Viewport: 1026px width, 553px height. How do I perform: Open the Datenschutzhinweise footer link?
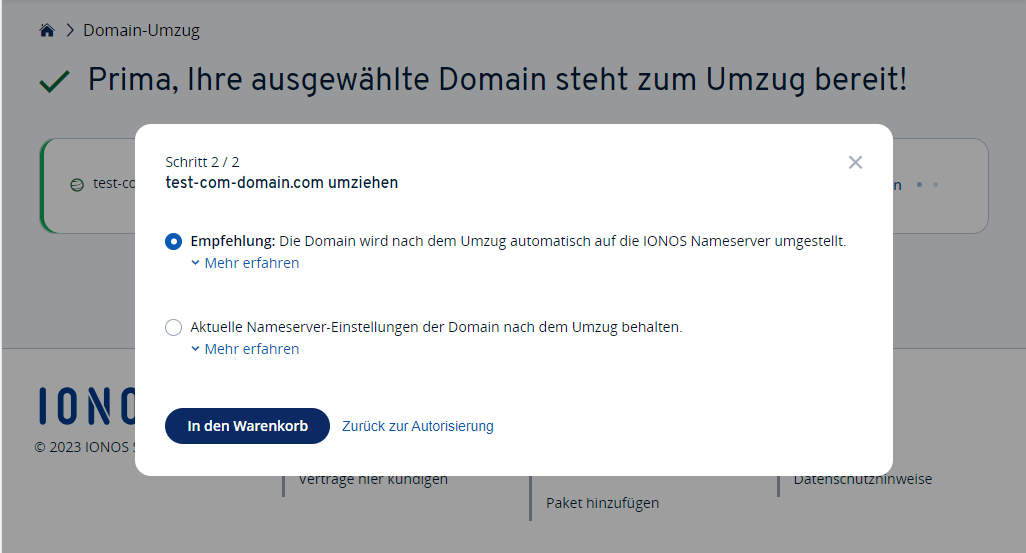pyautogui.click(x=862, y=480)
